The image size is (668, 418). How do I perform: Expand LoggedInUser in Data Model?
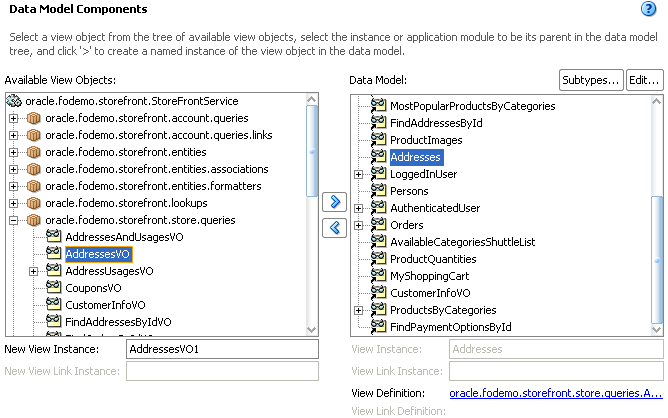click(358, 174)
